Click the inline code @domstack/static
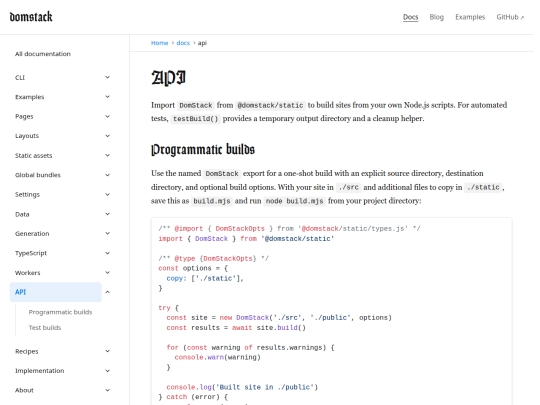 (x=270, y=105)
